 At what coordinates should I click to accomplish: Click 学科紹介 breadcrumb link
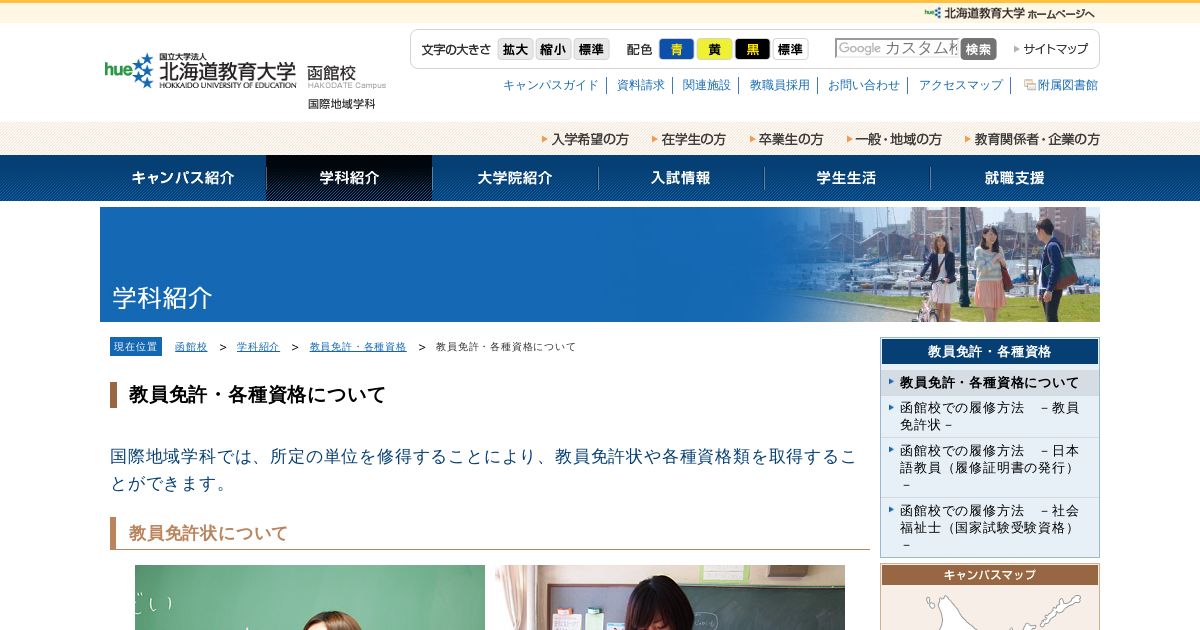258,347
